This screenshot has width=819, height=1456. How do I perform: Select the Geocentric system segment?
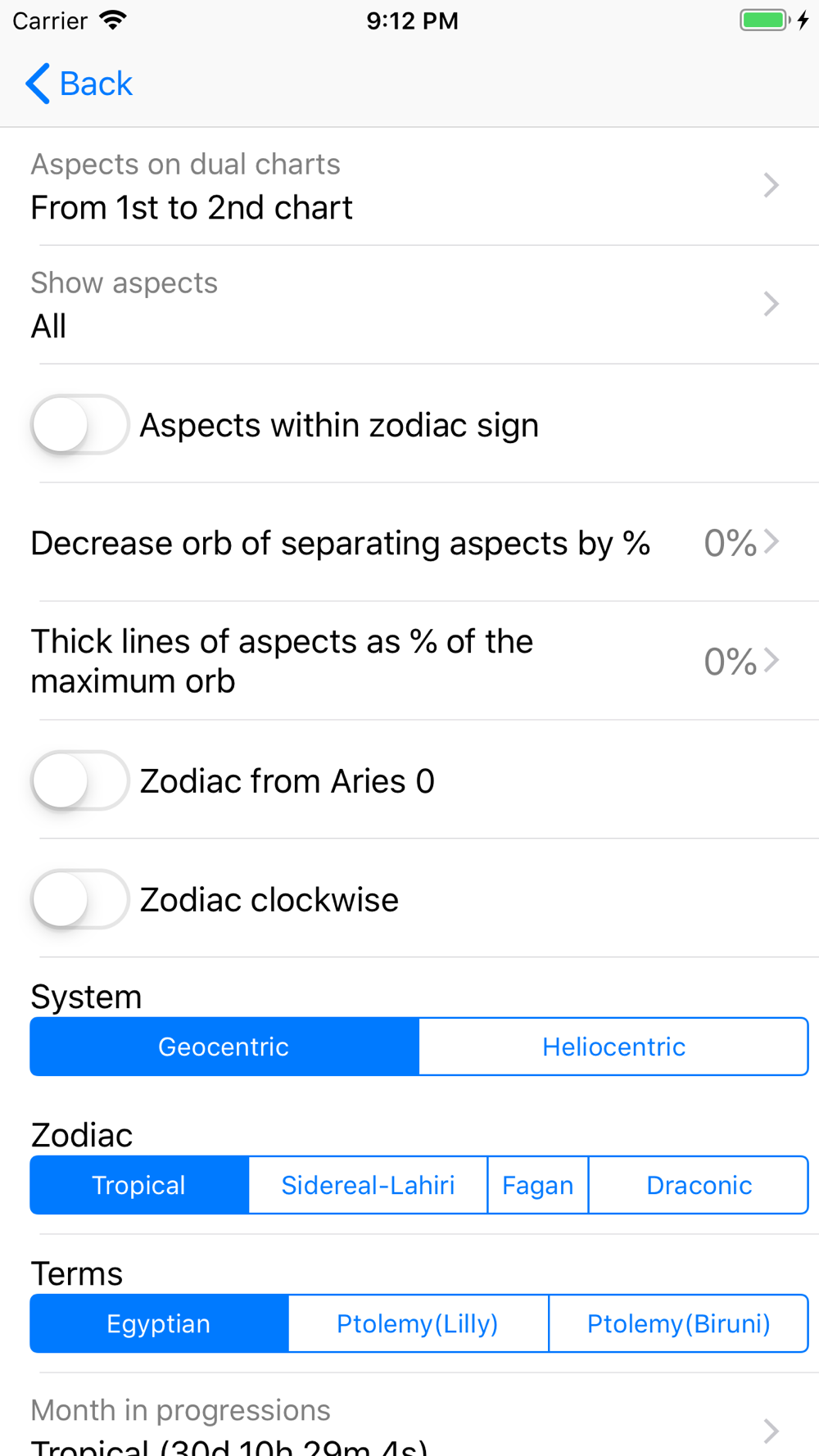[224, 1047]
